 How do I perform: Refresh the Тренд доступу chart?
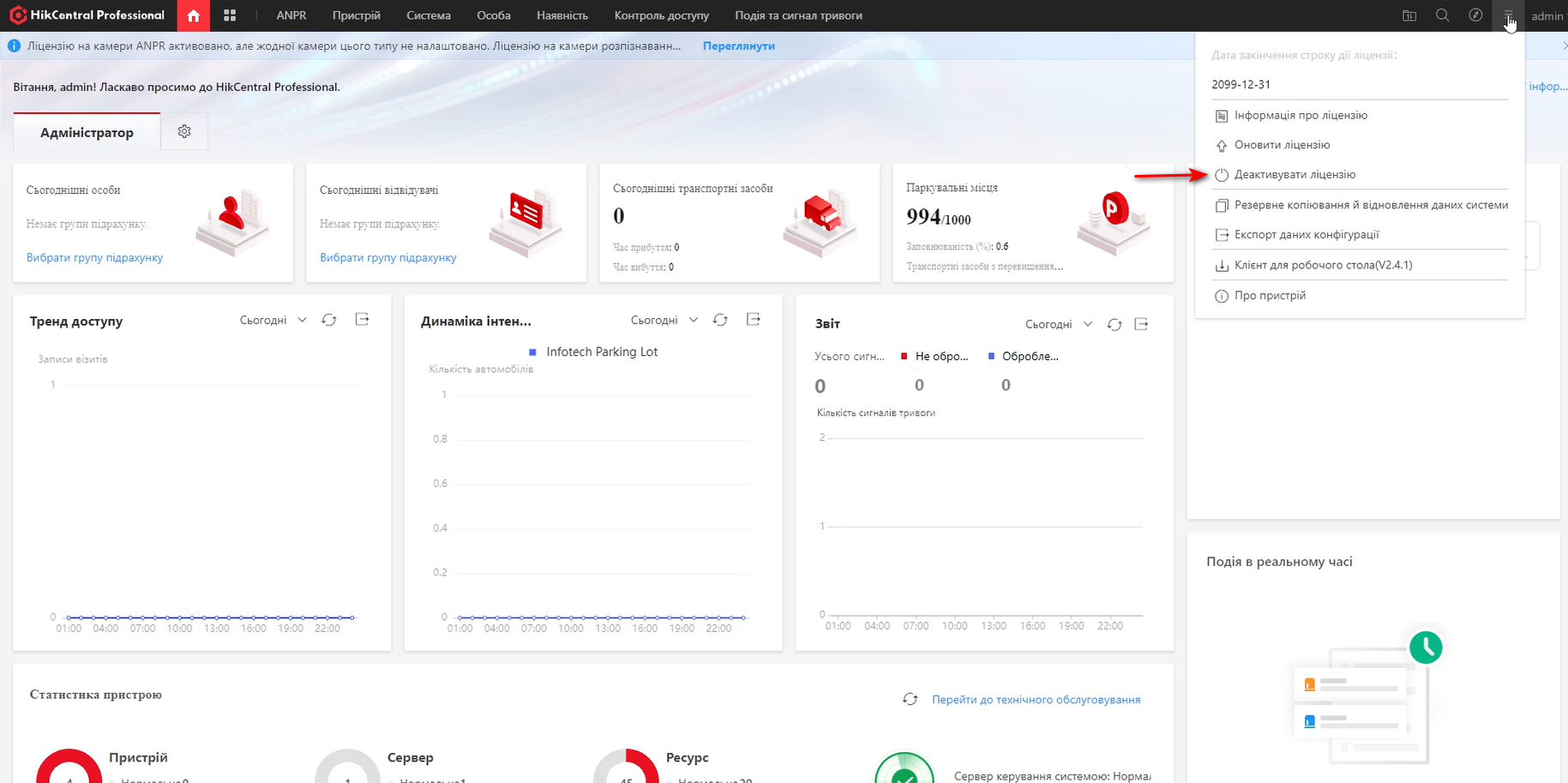(x=329, y=320)
